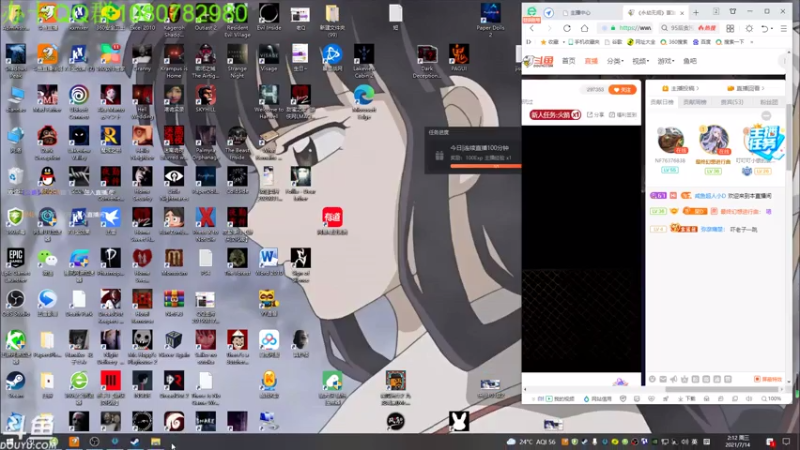Open the 360搜索 bookmark
The height and width of the screenshot is (450, 800).
pyautogui.click(x=673, y=42)
